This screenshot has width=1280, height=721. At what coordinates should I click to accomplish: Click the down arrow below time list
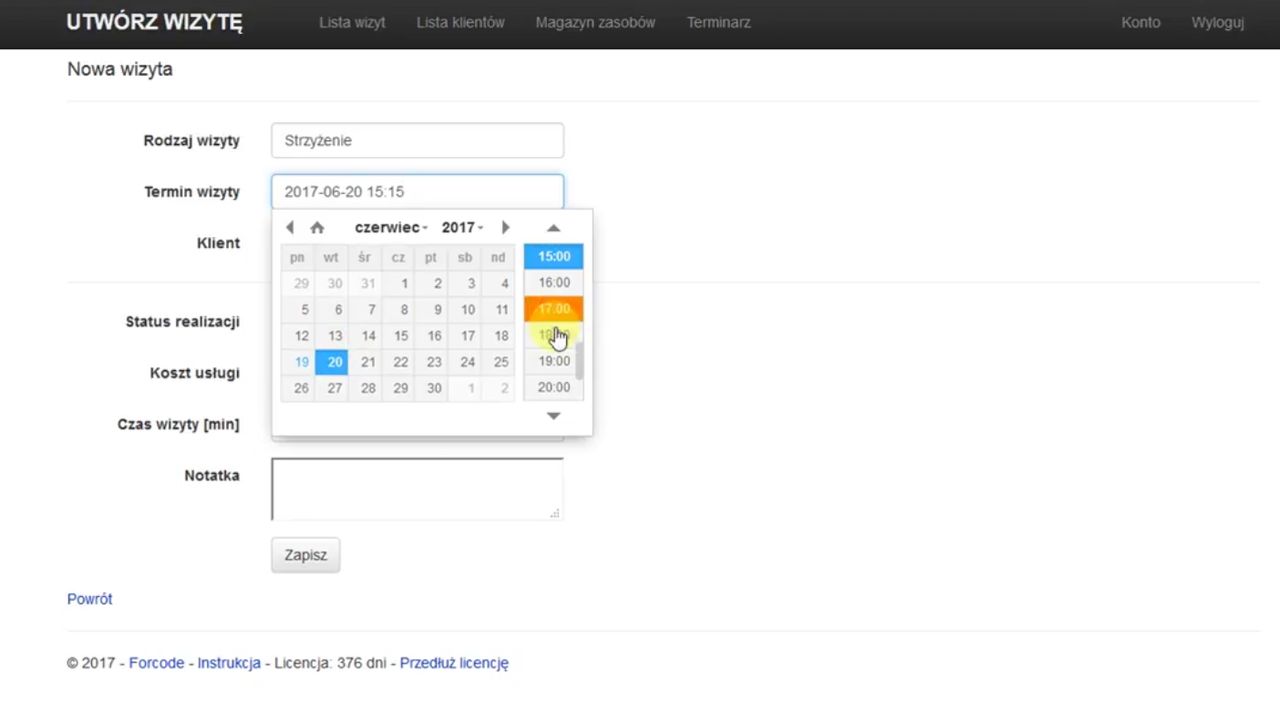pyautogui.click(x=553, y=415)
